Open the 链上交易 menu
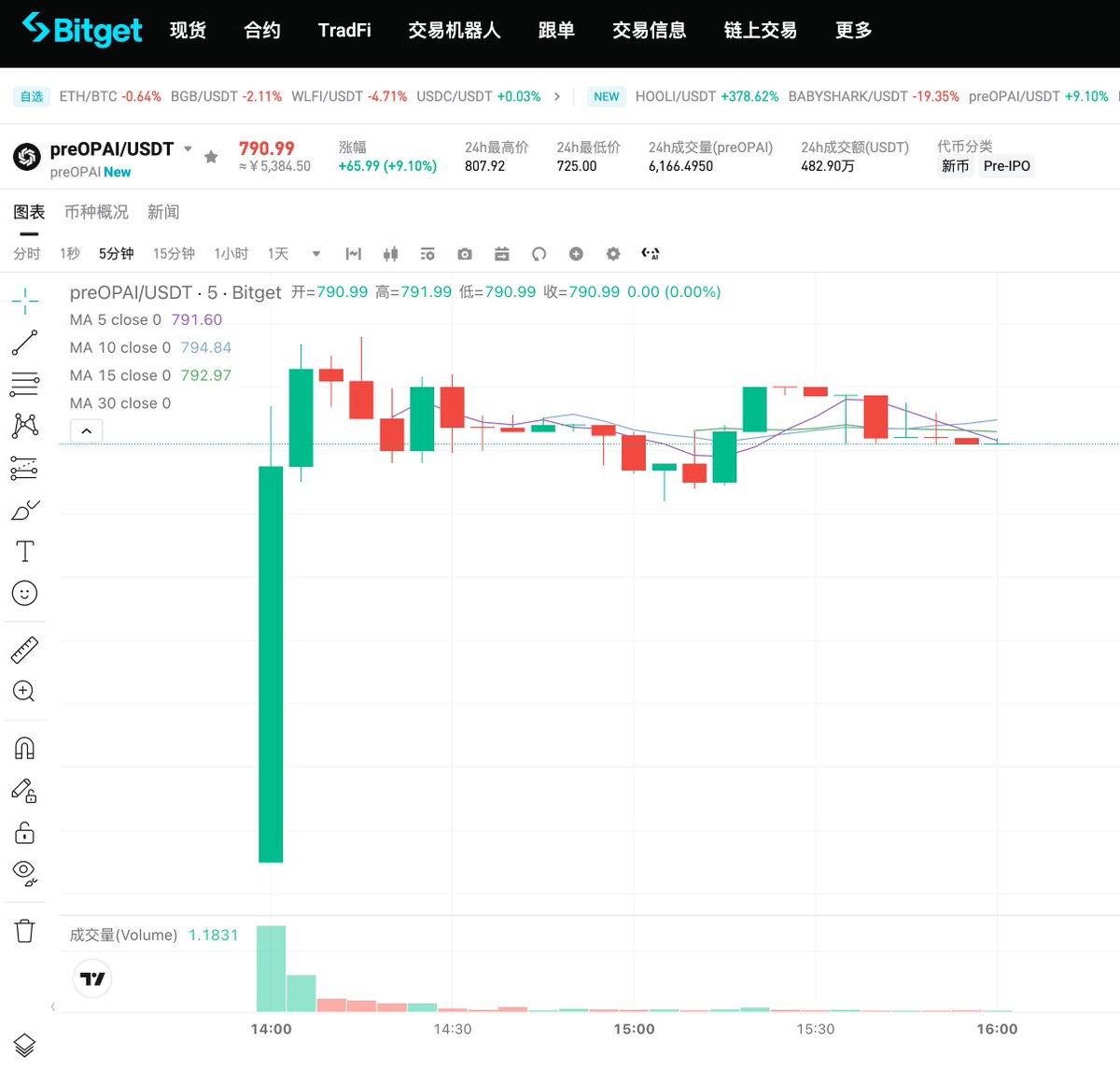Image resolution: width=1120 pixels, height=1084 pixels. tap(761, 31)
